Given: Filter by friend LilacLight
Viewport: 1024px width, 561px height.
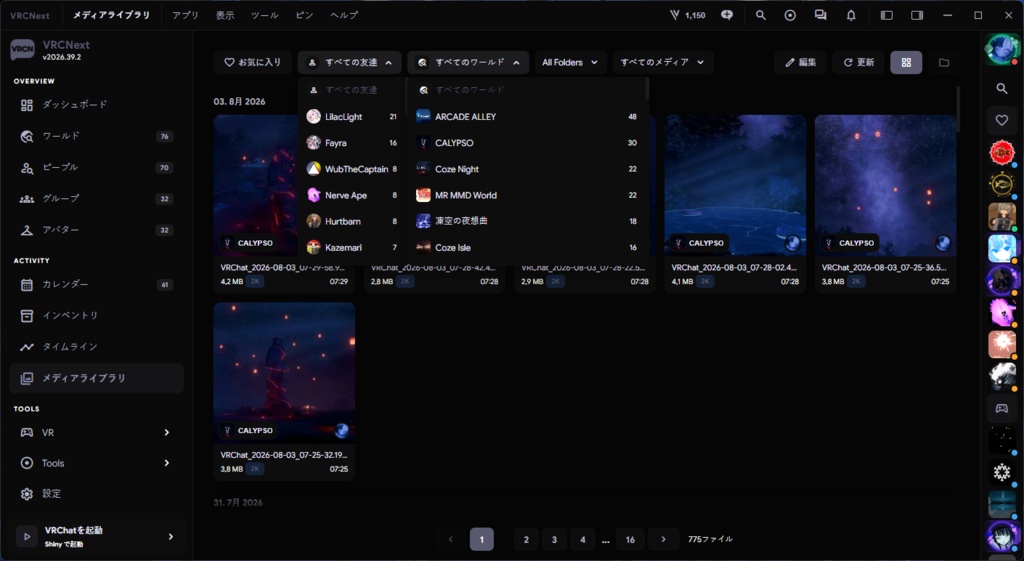Looking at the screenshot, I should pyautogui.click(x=351, y=117).
